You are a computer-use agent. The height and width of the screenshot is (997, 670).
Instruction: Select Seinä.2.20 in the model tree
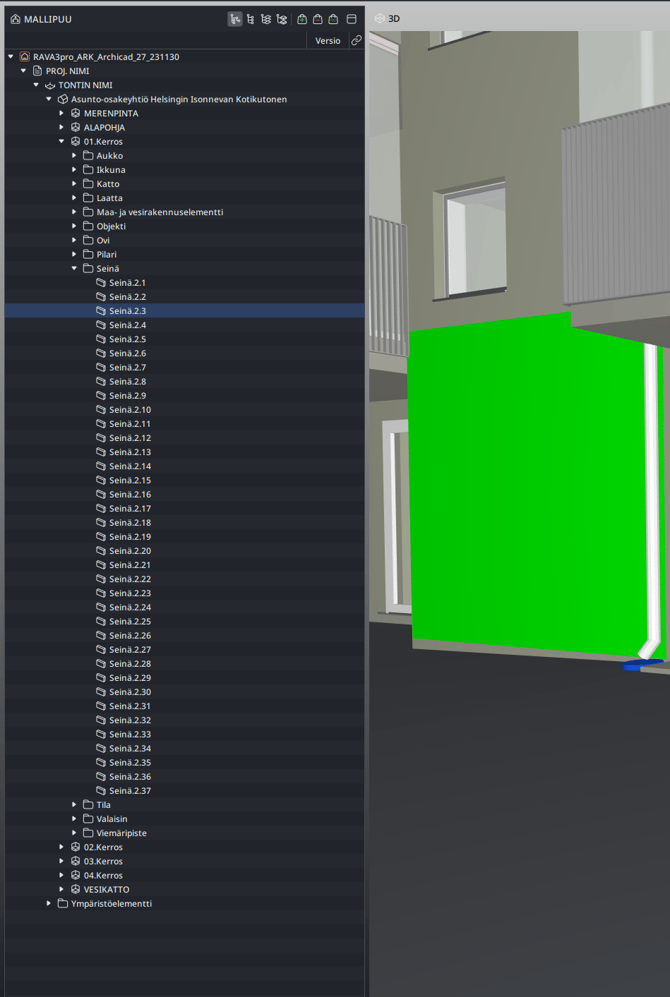point(130,551)
